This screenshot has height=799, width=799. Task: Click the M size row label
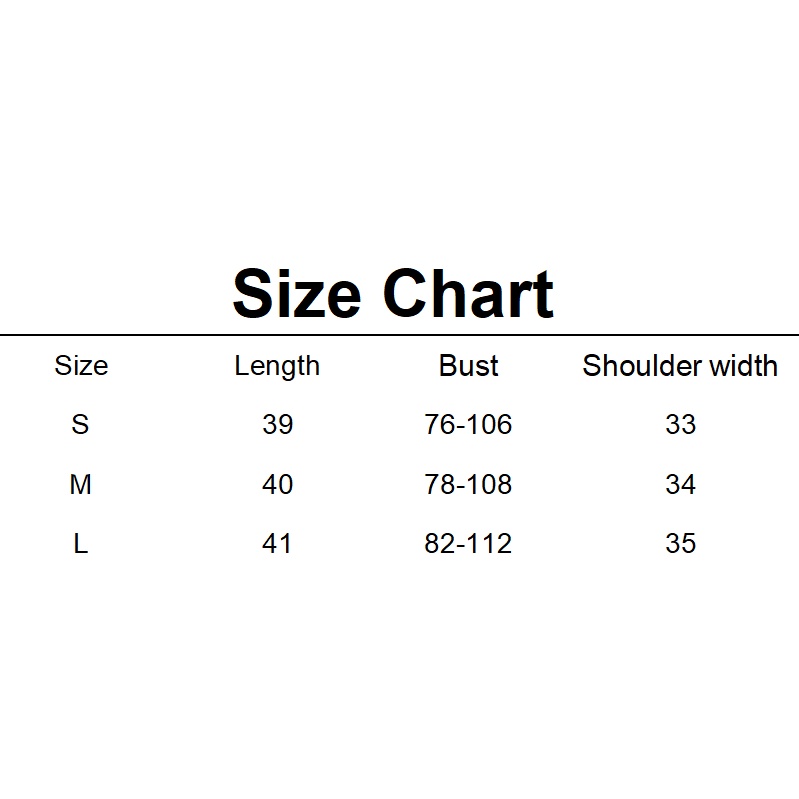81,484
